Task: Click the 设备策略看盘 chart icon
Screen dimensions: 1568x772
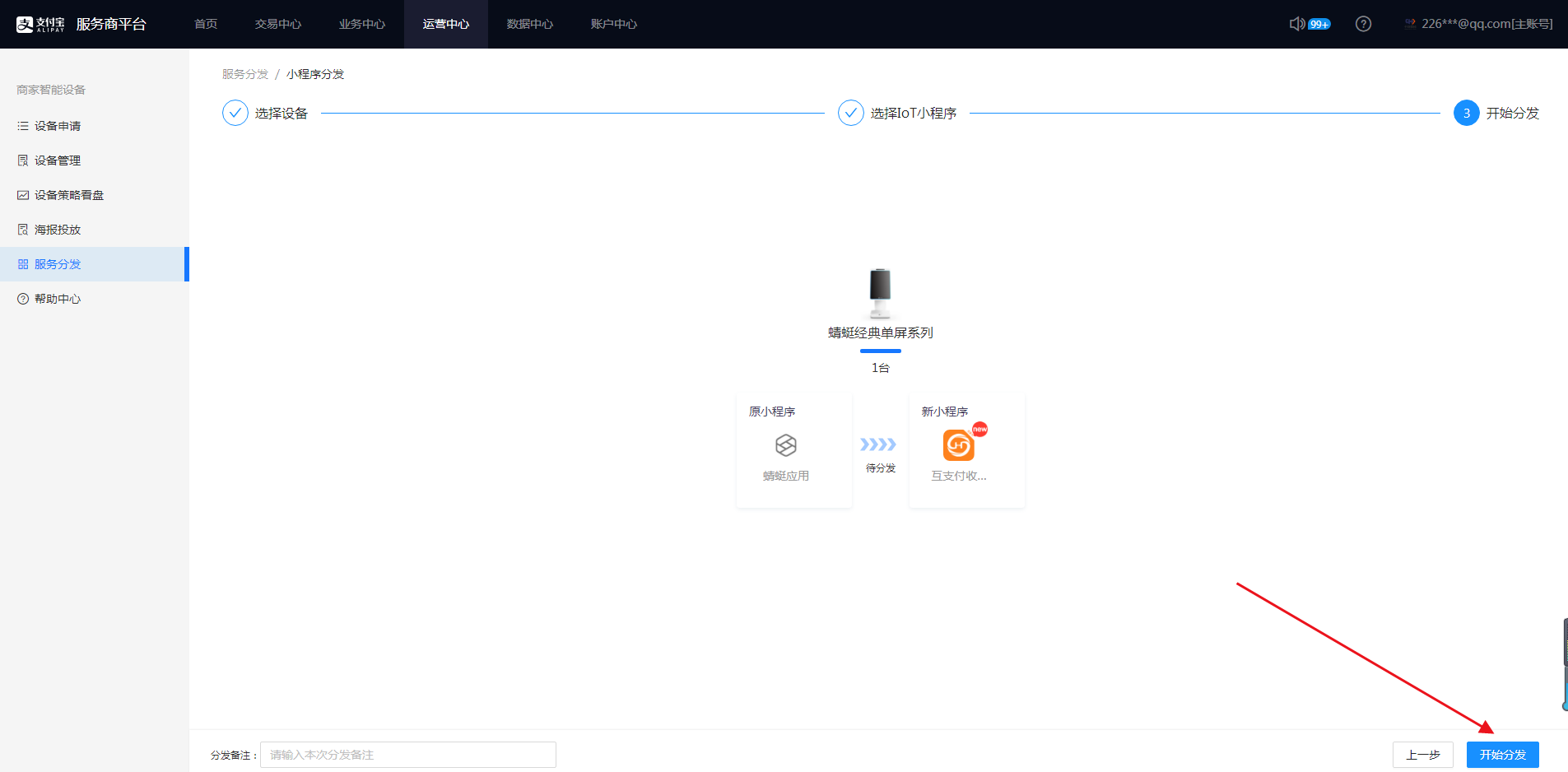Action: (x=23, y=195)
